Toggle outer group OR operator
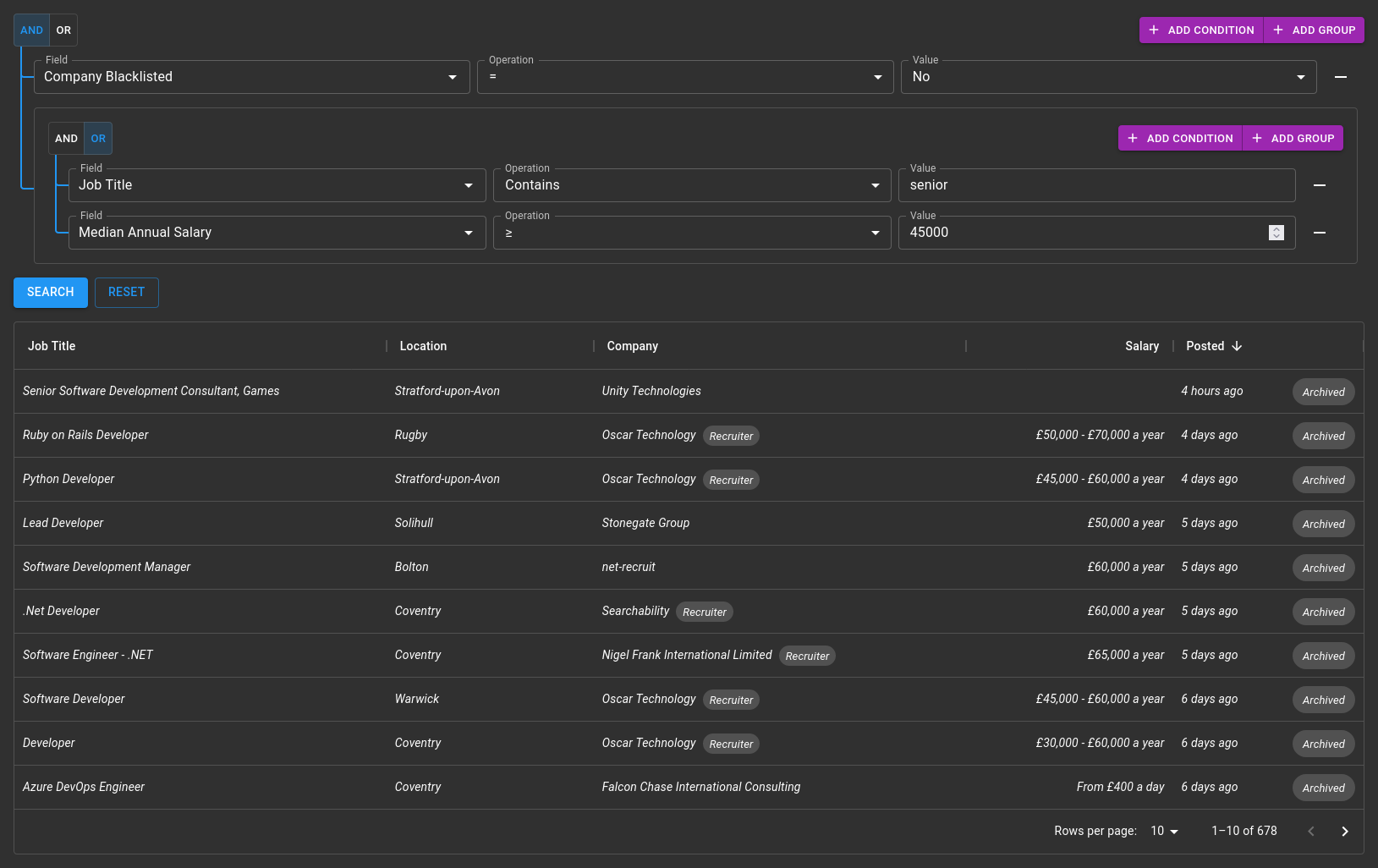 click(63, 30)
